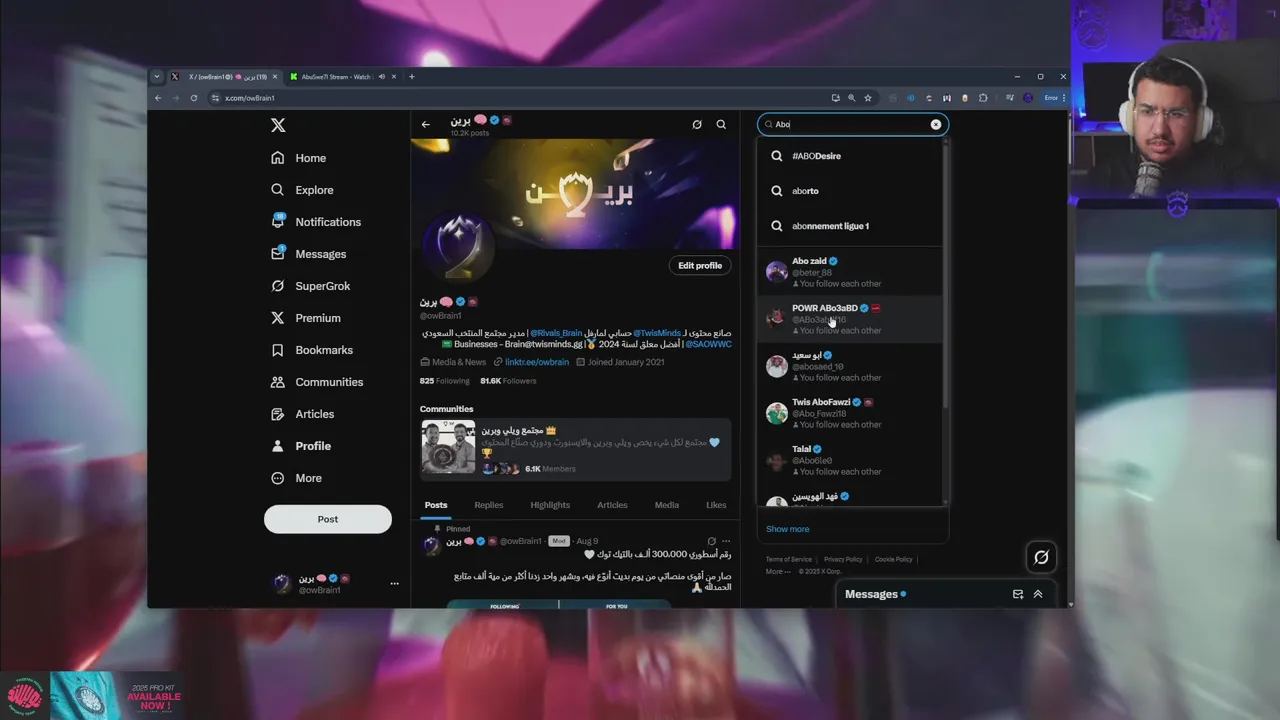Click Grok icon on the pinned post
This screenshot has width=1280, height=720.
[x=712, y=541]
